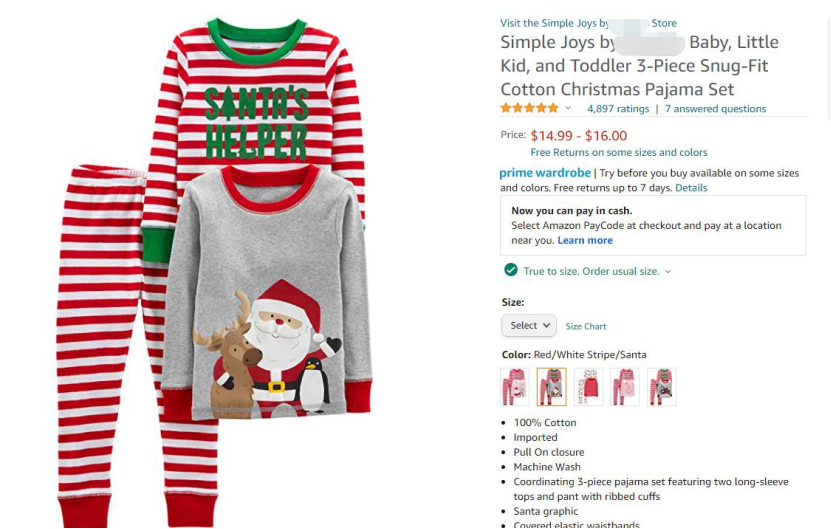Click the prime wardrobe logo
The width and height of the screenshot is (831, 529).
(545, 173)
